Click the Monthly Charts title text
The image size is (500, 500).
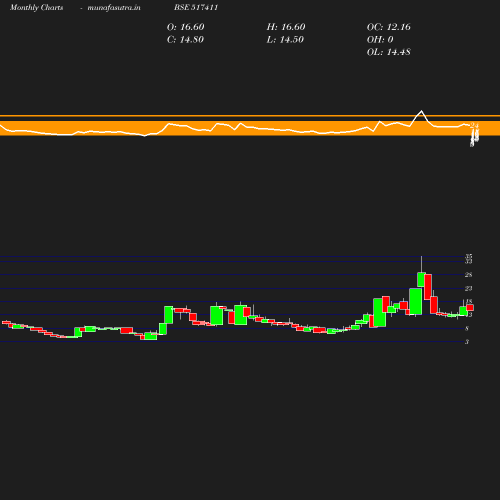click(37, 8)
